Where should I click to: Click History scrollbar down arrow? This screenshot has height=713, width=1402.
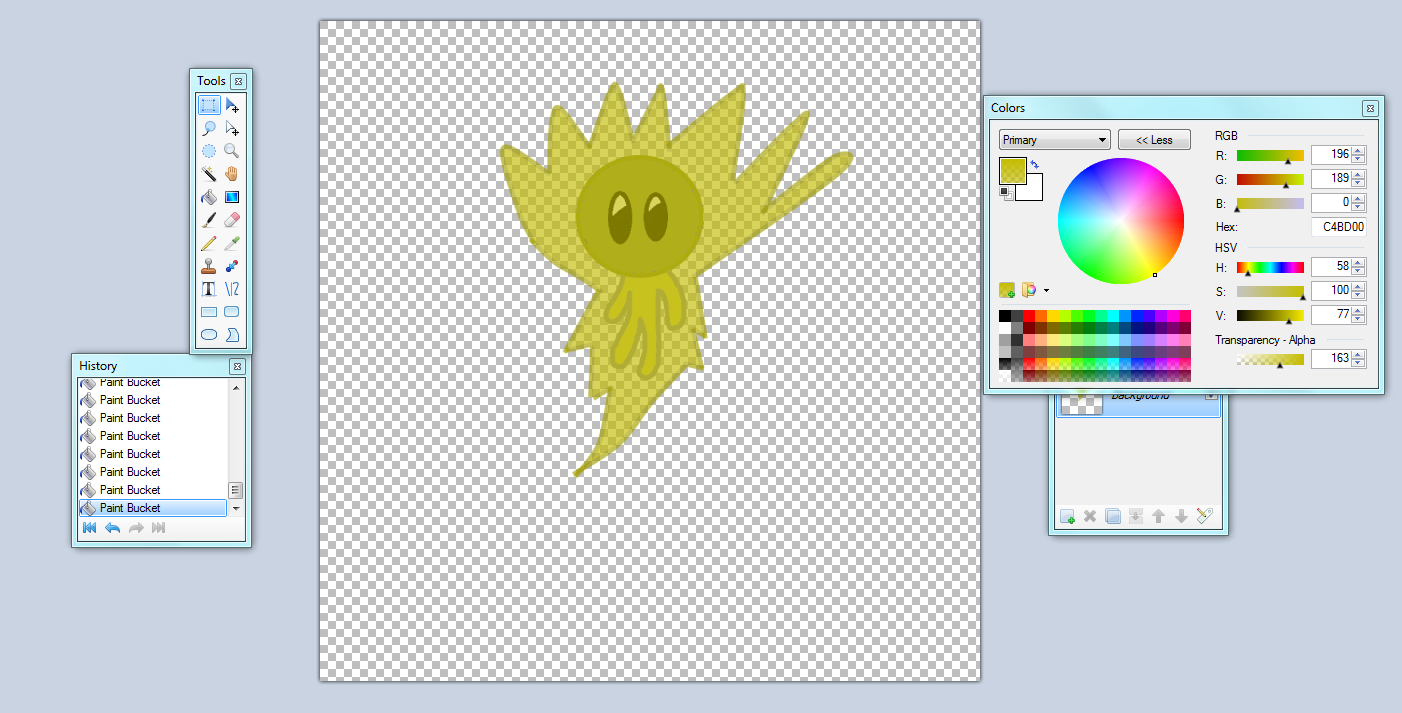coord(236,508)
